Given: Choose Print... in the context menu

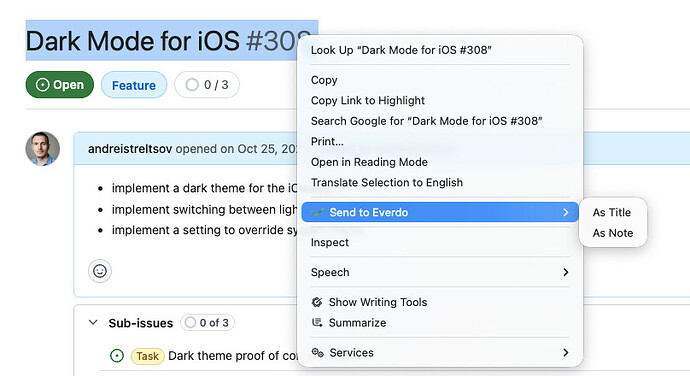Looking at the screenshot, I should [440, 141].
